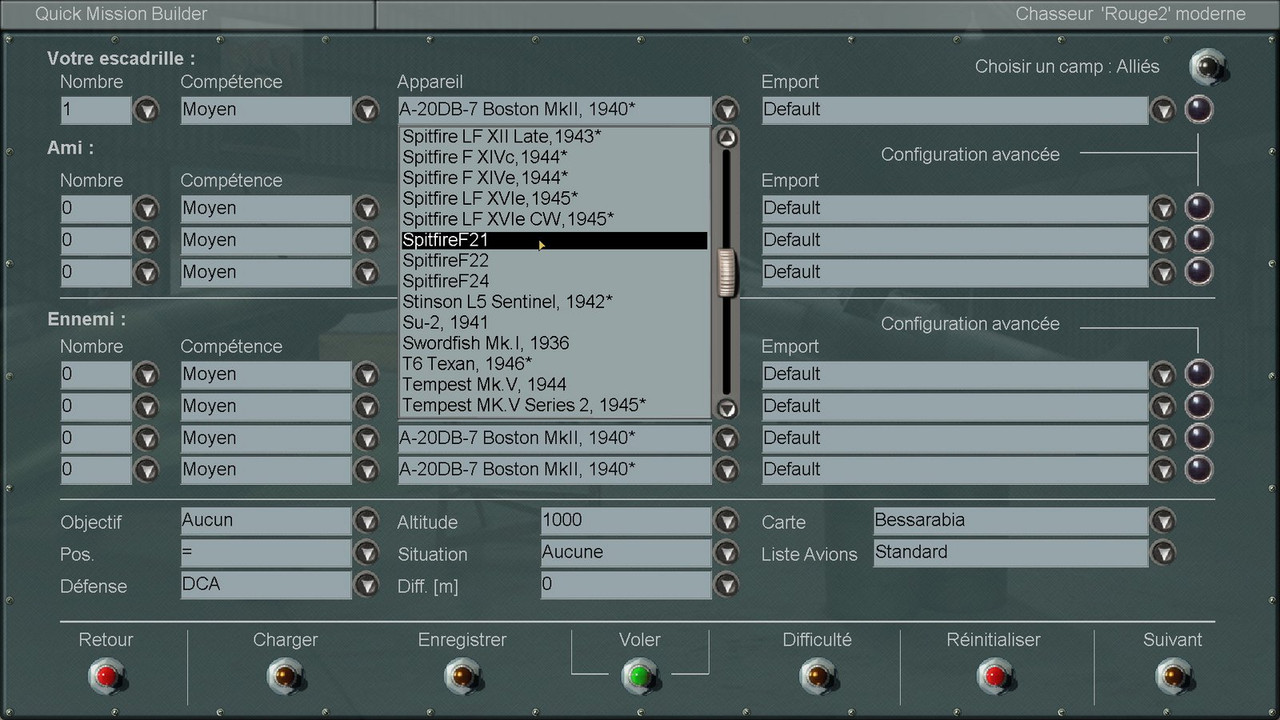Open third Ami Nombre dropdown arrow
The height and width of the screenshot is (720, 1280).
(147, 273)
